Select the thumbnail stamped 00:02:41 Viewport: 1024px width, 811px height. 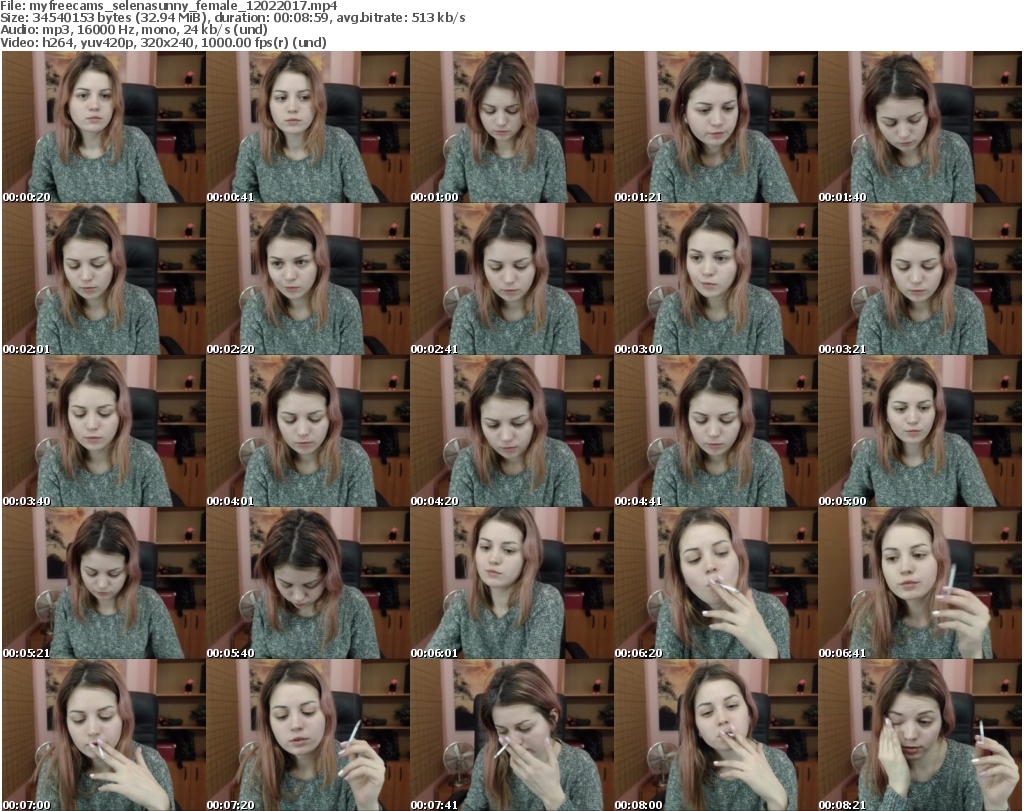coord(511,279)
